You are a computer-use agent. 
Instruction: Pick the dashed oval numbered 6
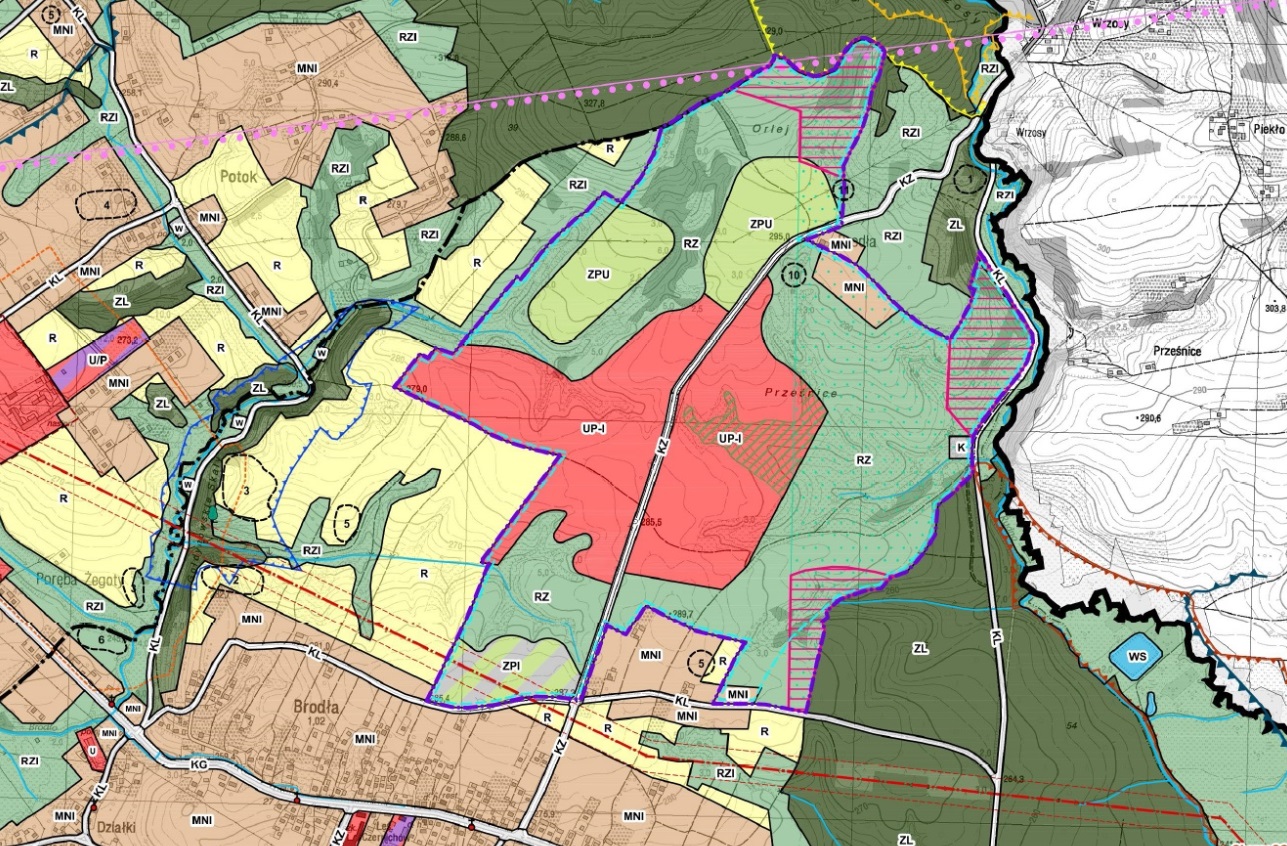pos(102,639)
